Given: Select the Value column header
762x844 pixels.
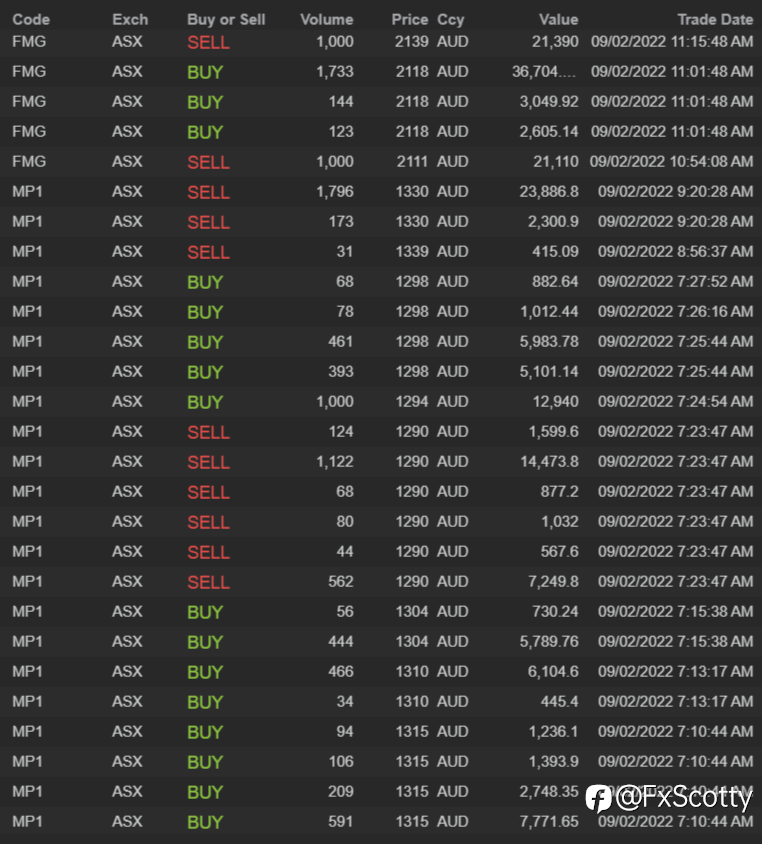Looking at the screenshot, I should [x=559, y=19].
